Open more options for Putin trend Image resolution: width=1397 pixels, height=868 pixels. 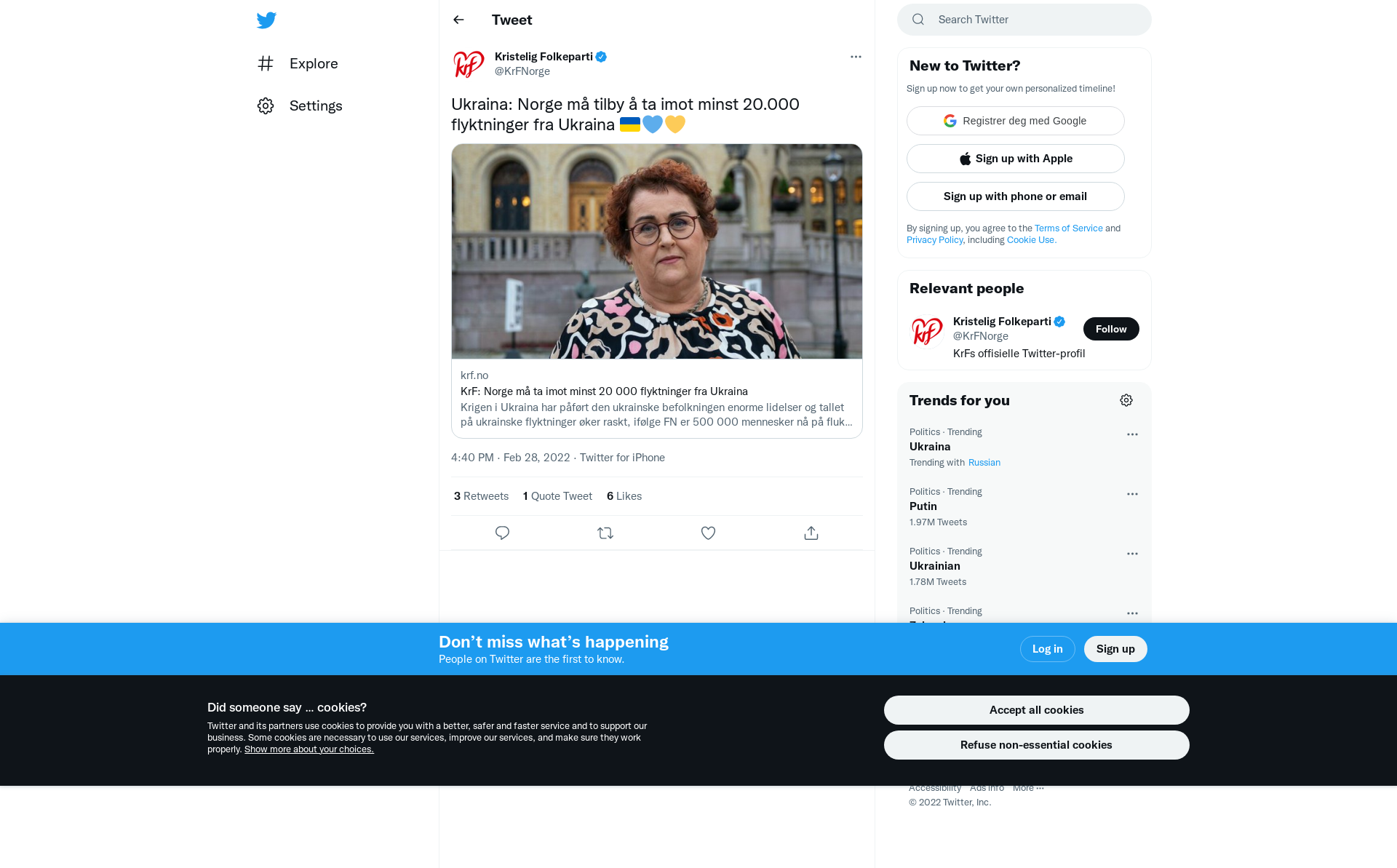click(x=1132, y=494)
